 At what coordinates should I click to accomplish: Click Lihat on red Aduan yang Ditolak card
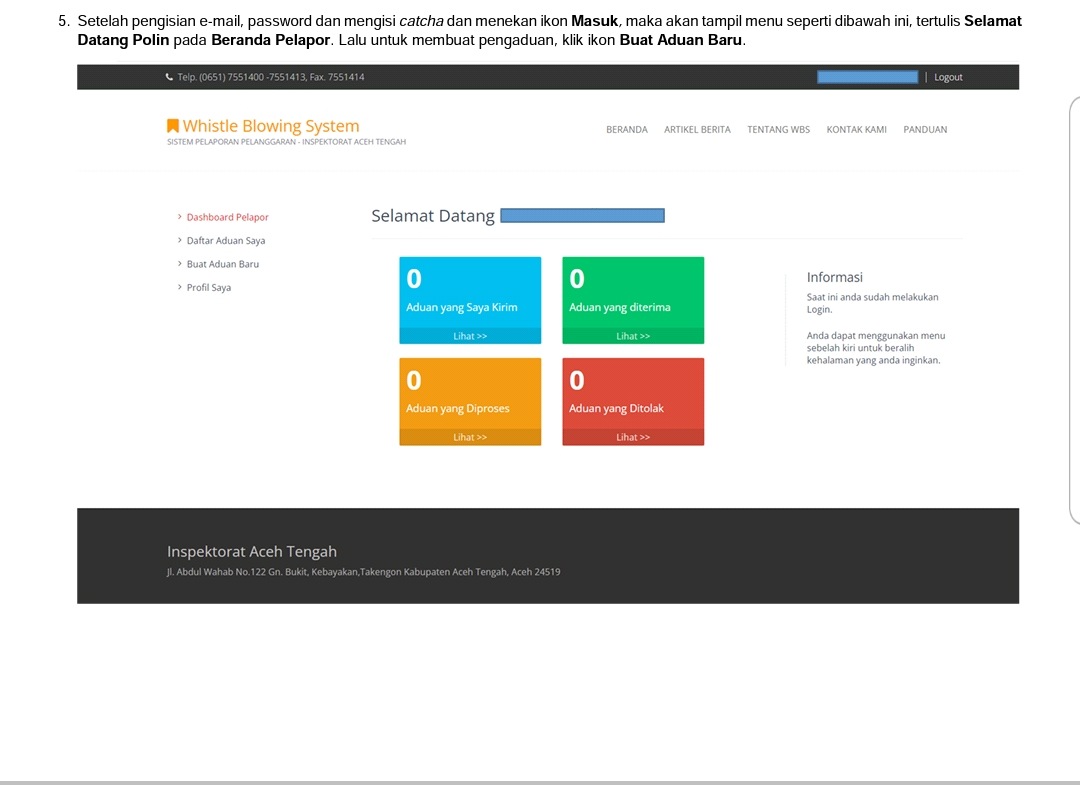pyautogui.click(x=633, y=437)
